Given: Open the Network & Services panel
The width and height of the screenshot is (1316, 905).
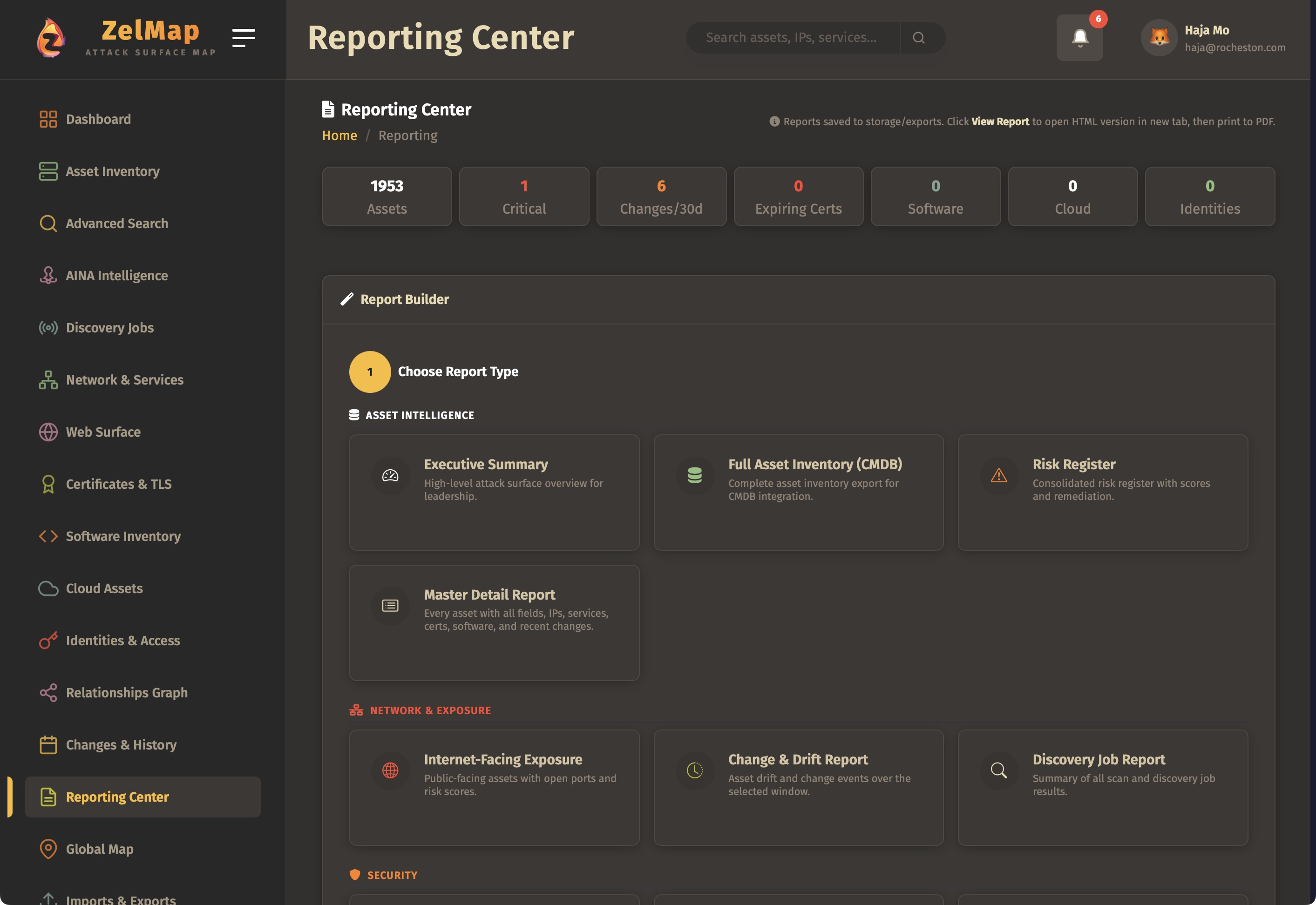Looking at the screenshot, I should click(124, 380).
